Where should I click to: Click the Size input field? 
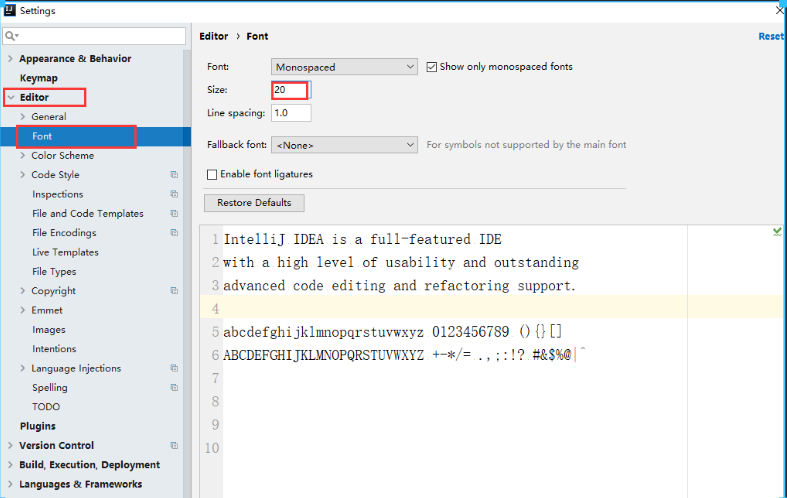[x=291, y=90]
